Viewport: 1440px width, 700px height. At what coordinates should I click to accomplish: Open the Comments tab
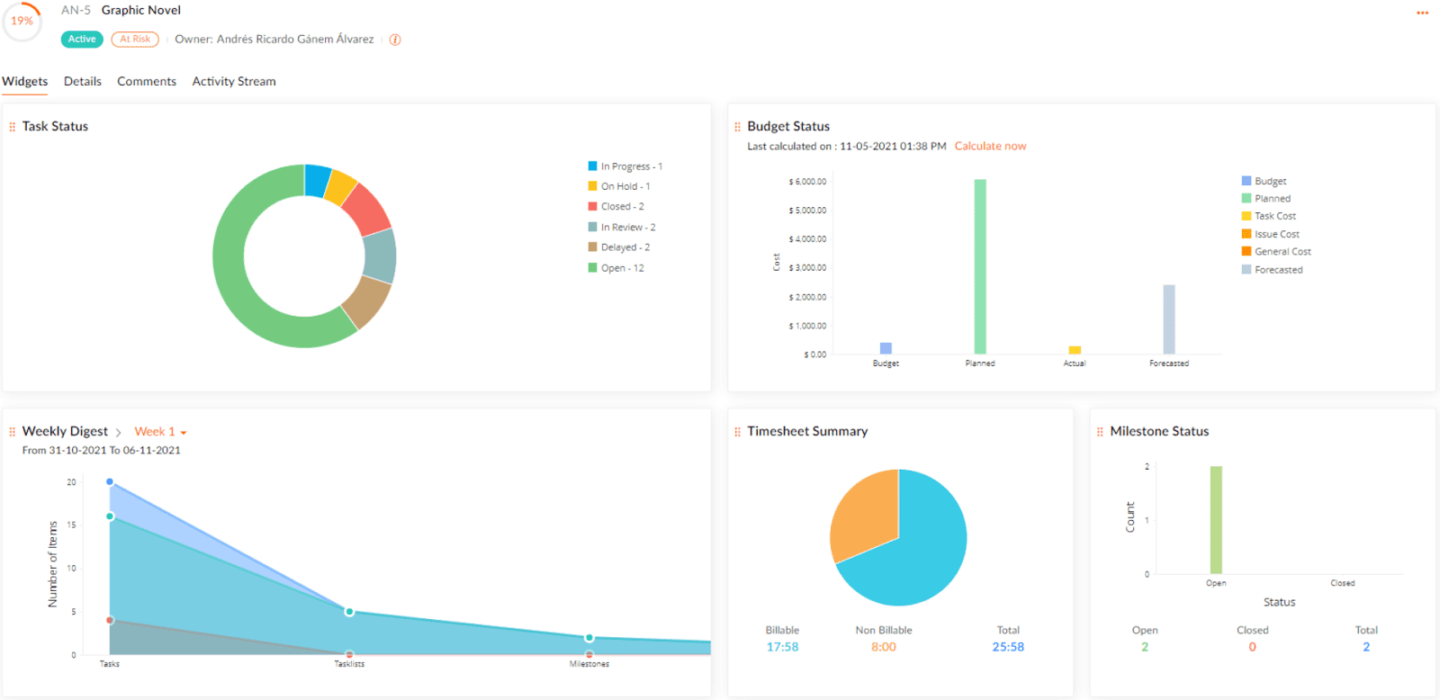tap(146, 82)
